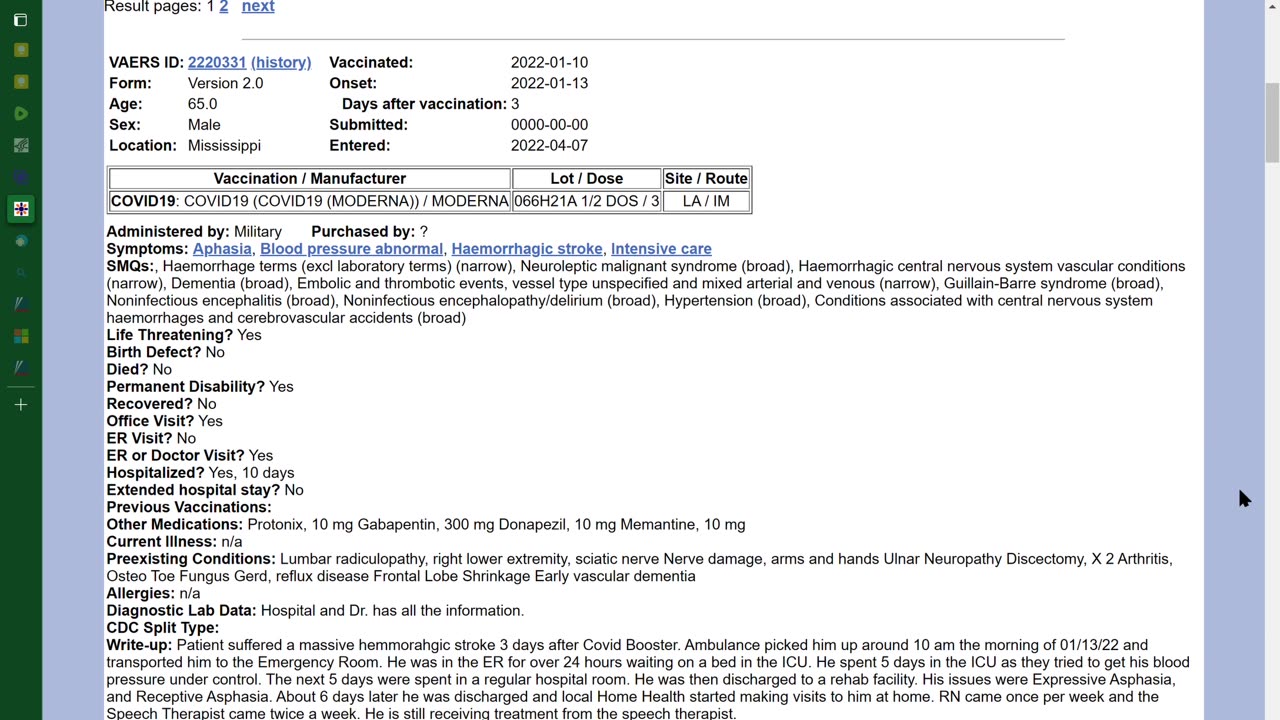1280x720 pixels.
Task: Switch to the dark blue circle tab
Action: tap(20, 178)
